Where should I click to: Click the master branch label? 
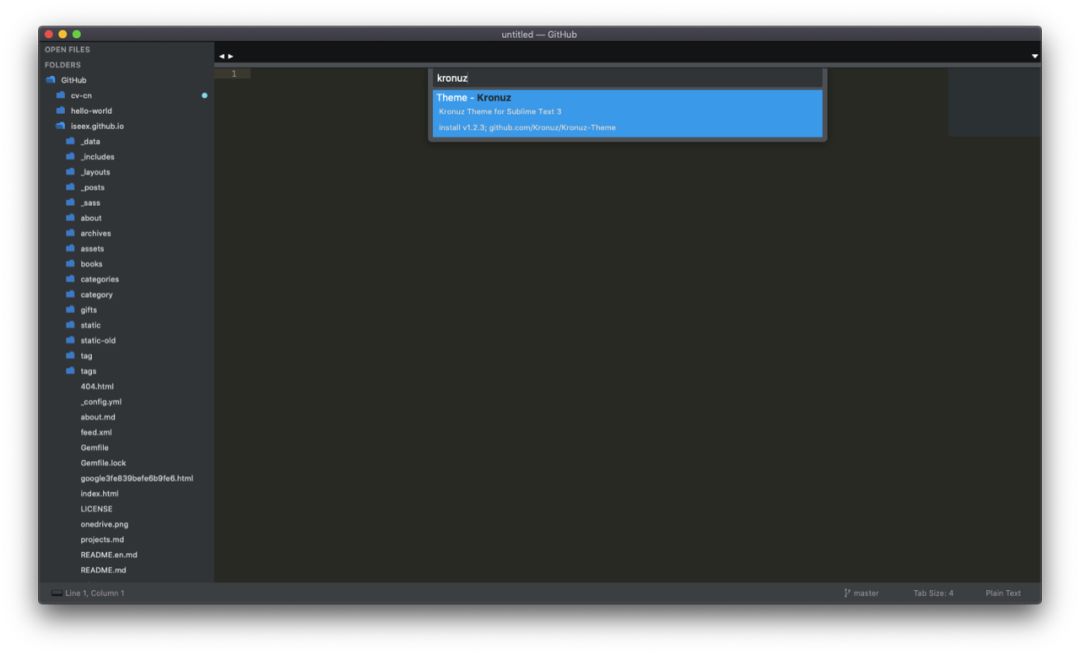[866, 593]
